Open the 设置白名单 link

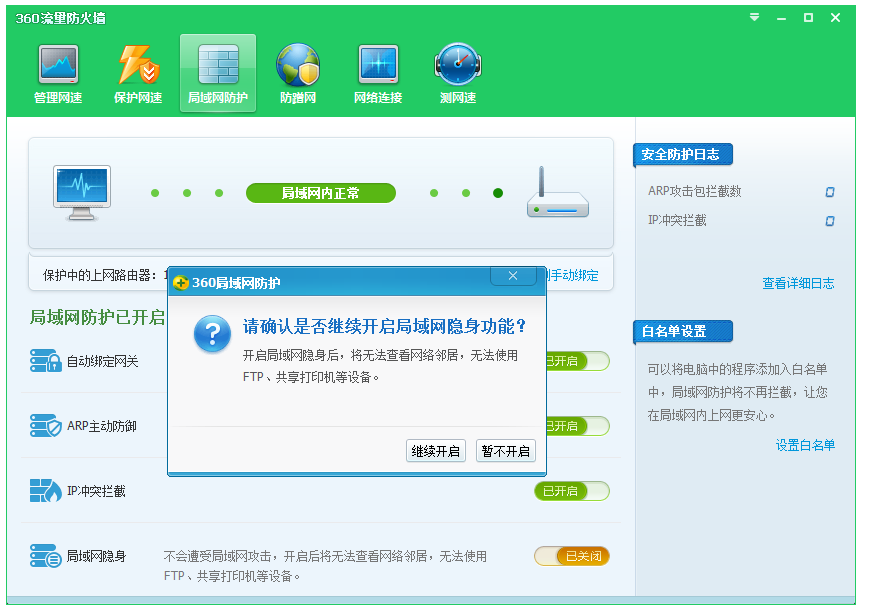(805, 445)
